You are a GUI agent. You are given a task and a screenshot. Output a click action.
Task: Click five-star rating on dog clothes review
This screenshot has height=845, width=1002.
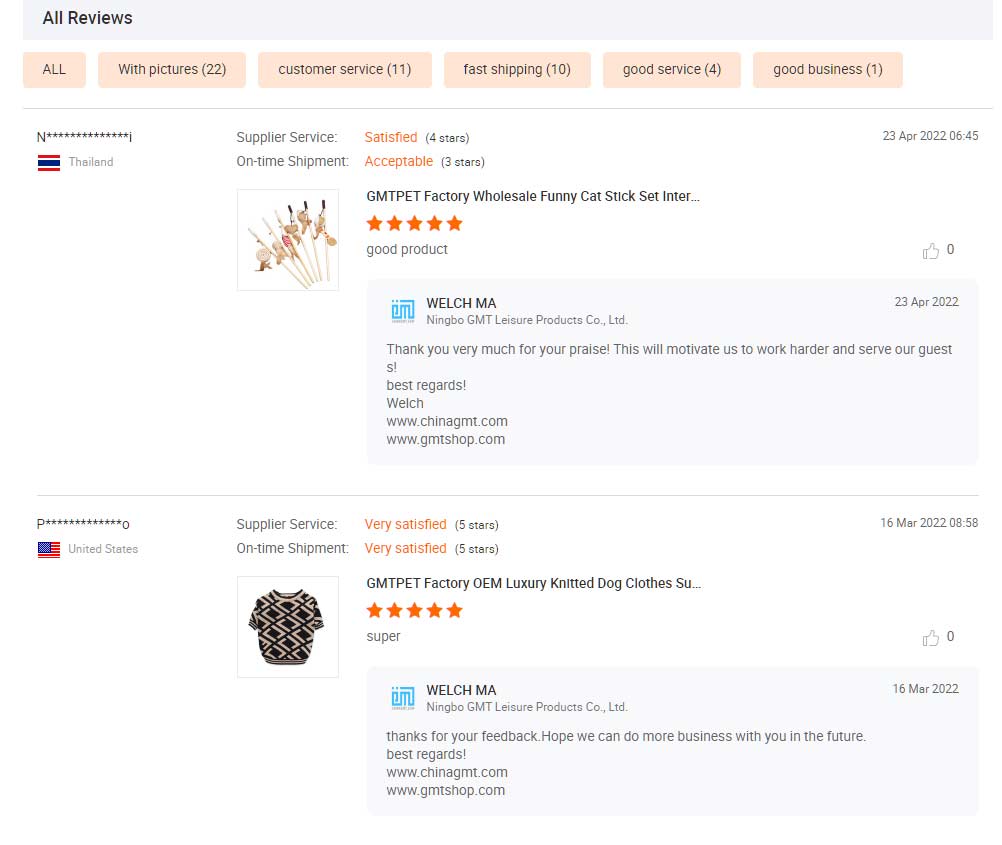point(414,610)
